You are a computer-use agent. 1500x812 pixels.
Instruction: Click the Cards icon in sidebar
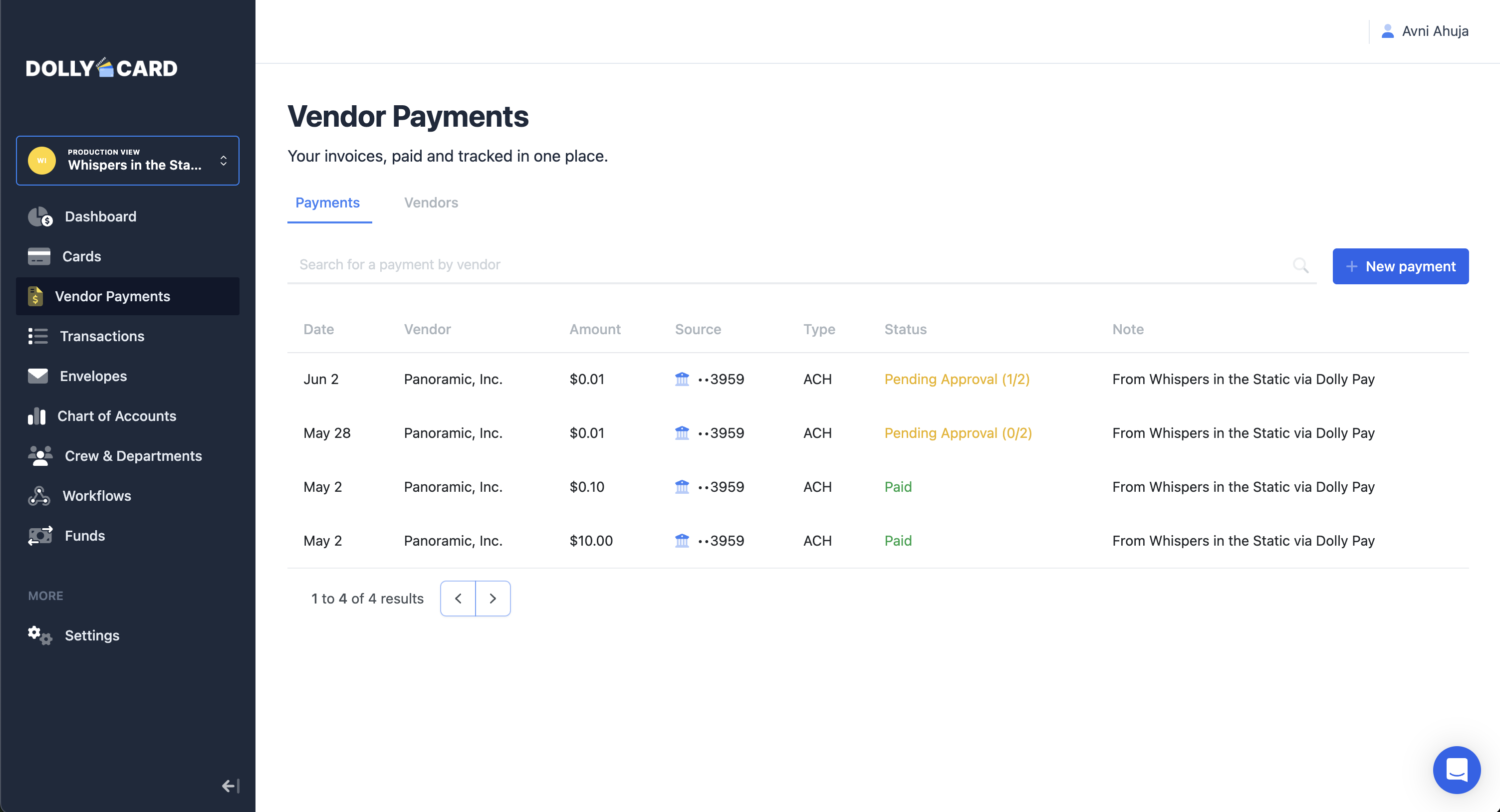tap(39, 257)
